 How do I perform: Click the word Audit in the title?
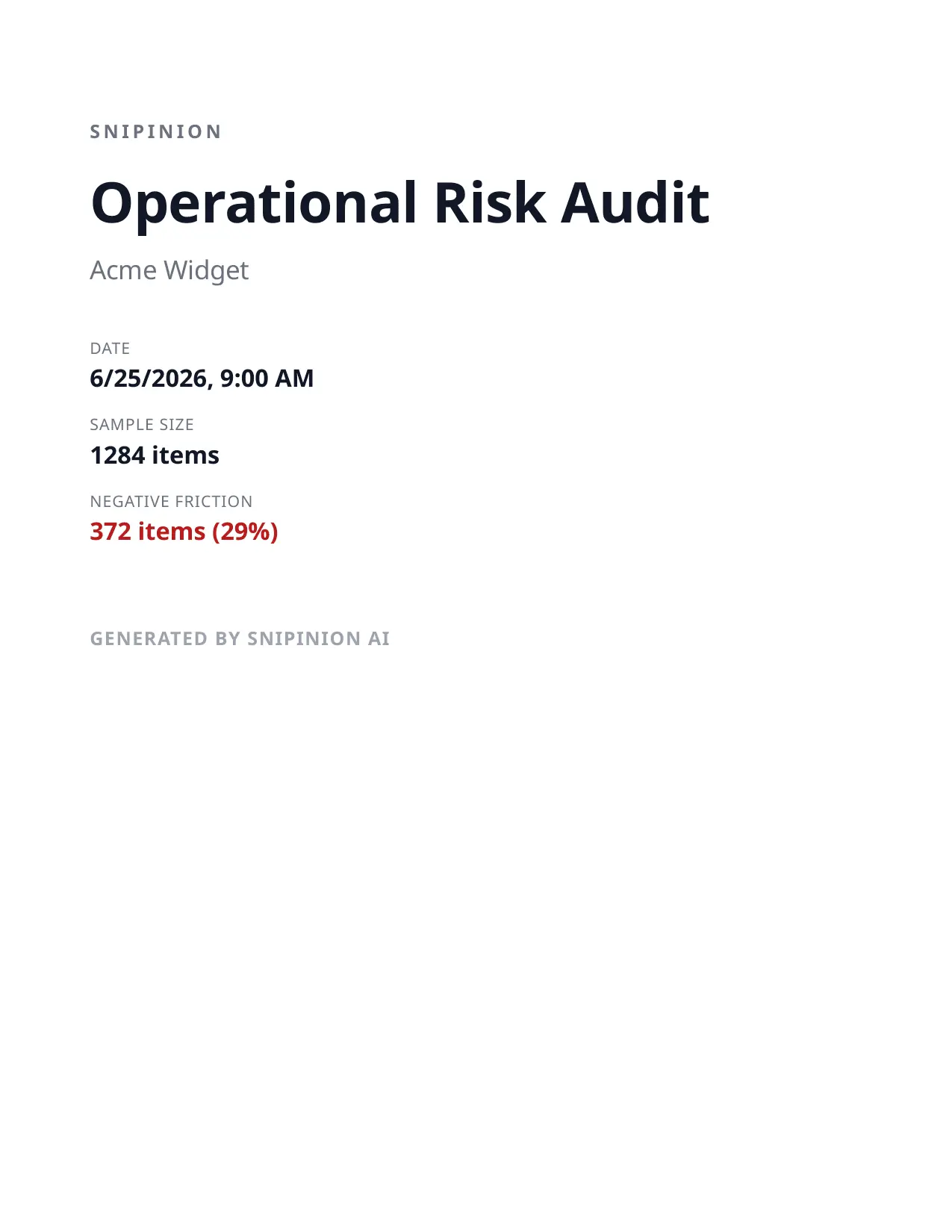click(x=635, y=202)
